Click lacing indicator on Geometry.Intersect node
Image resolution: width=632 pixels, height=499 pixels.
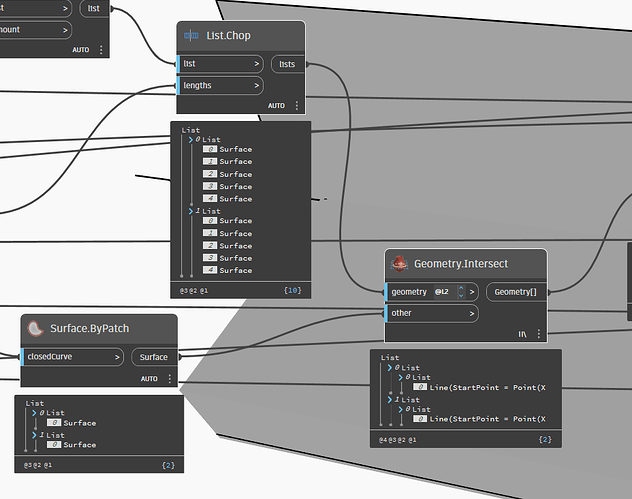click(x=522, y=334)
